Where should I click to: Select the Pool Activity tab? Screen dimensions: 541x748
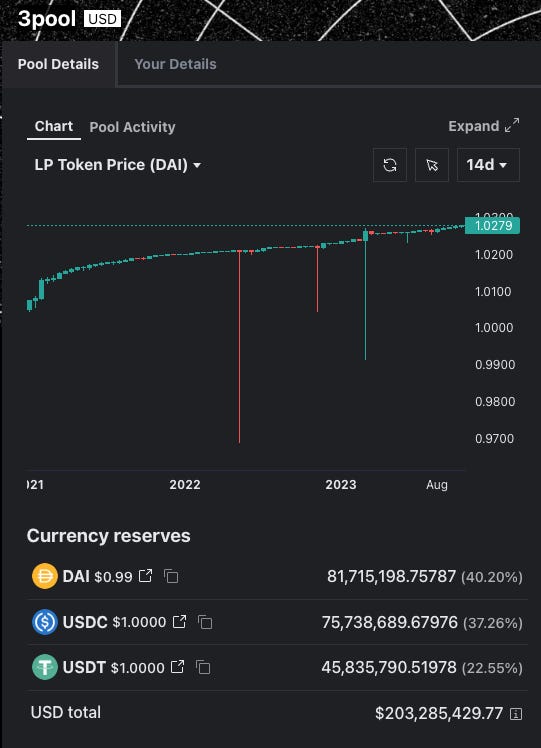[x=132, y=127]
